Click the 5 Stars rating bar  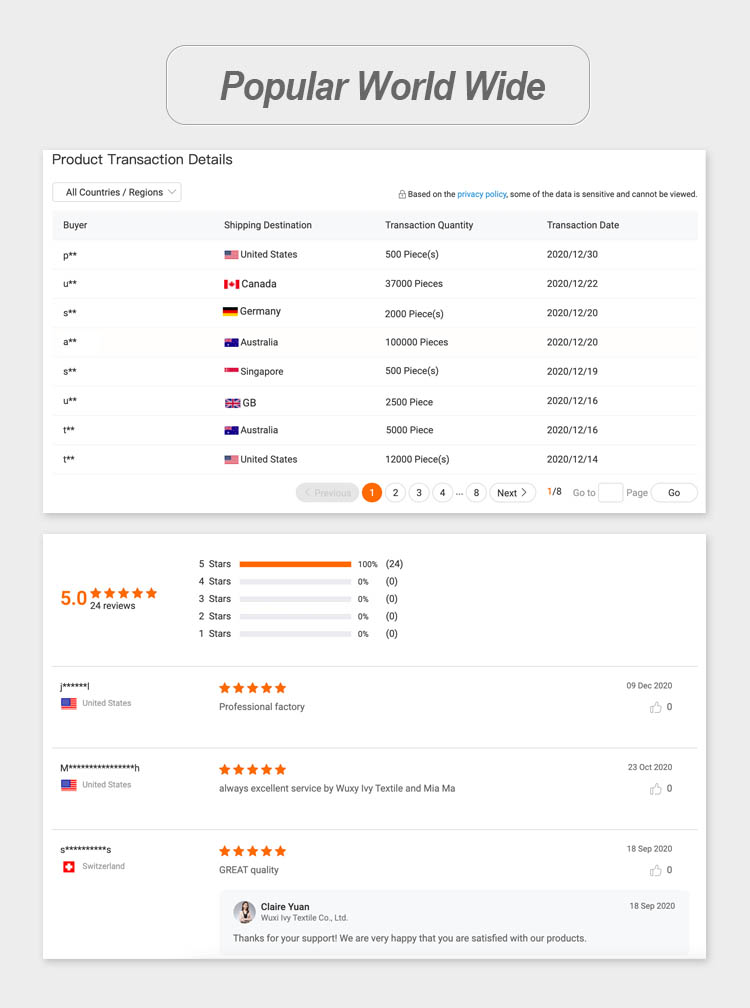coord(295,564)
